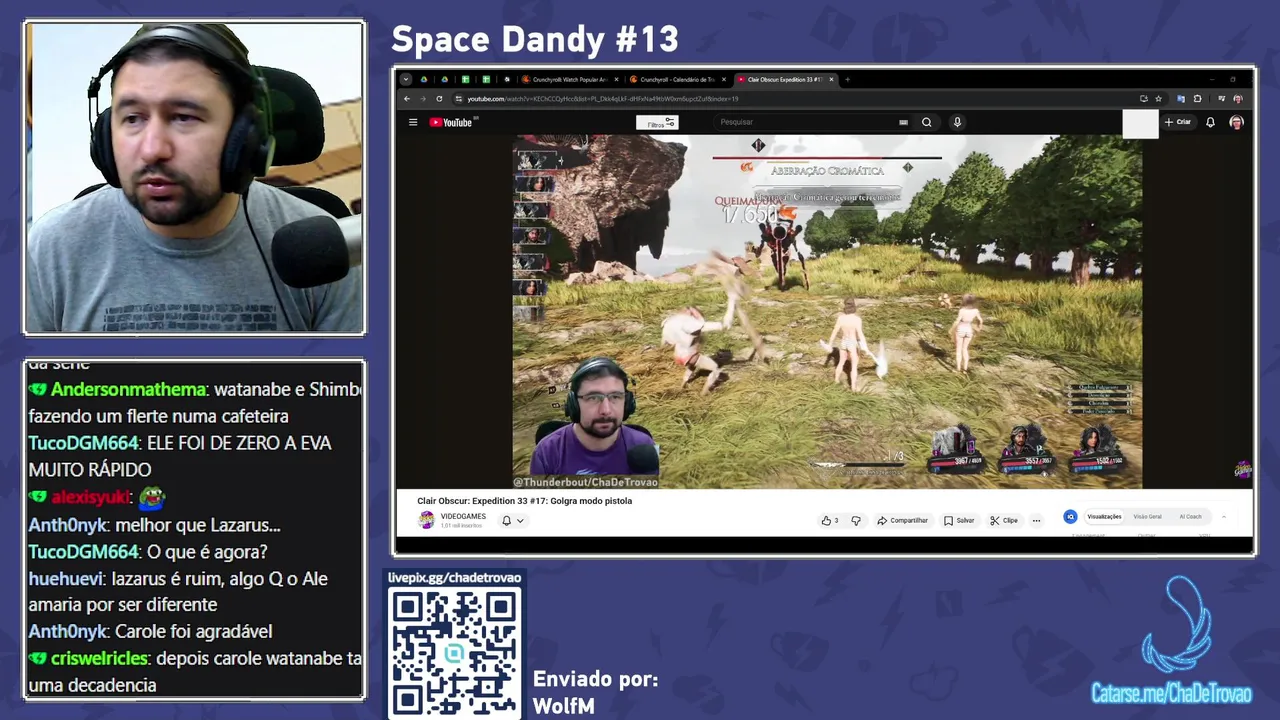Start voice search with microphone icon
1280x720 pixels.
coord(957,122)
